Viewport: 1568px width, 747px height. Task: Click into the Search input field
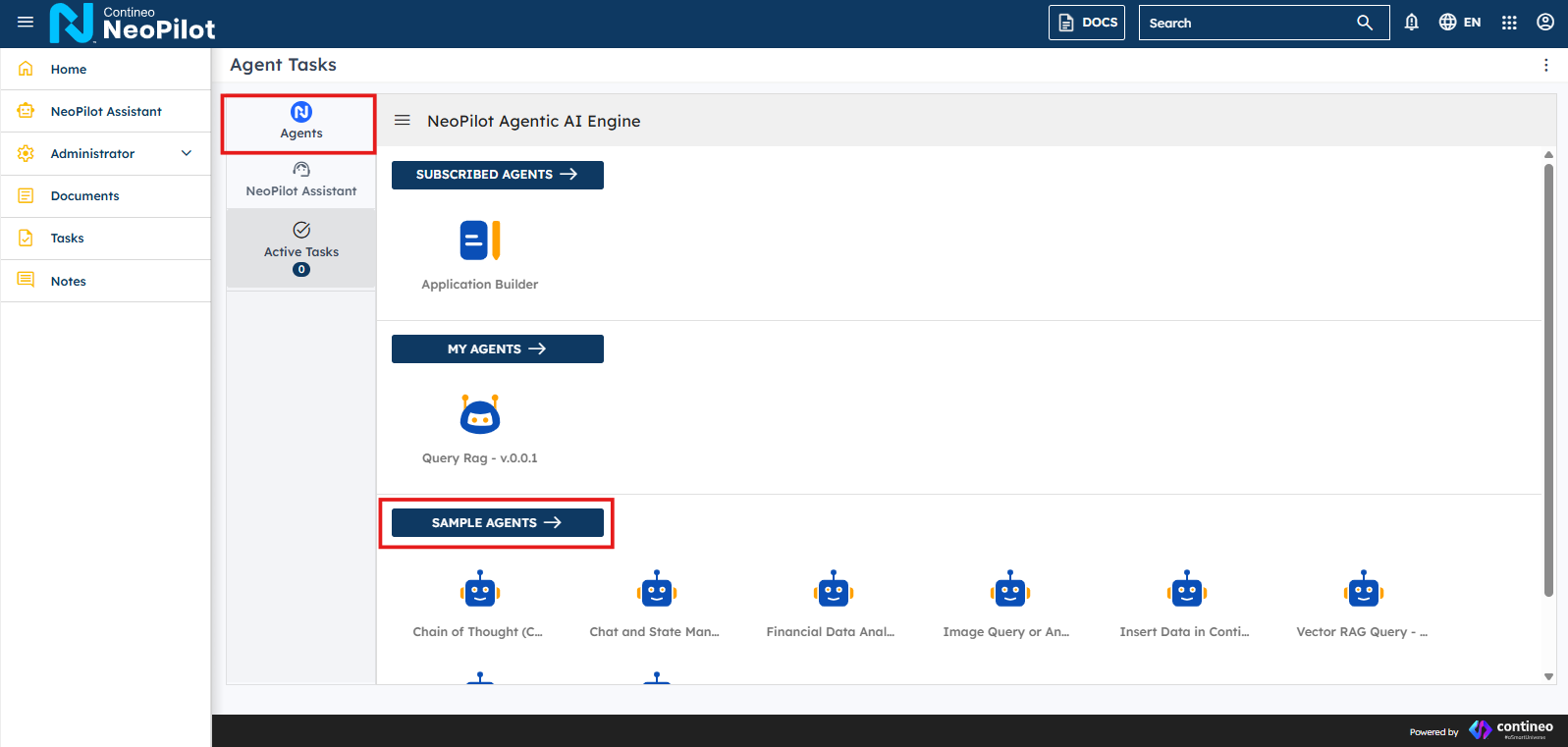tap(1247, 23)
